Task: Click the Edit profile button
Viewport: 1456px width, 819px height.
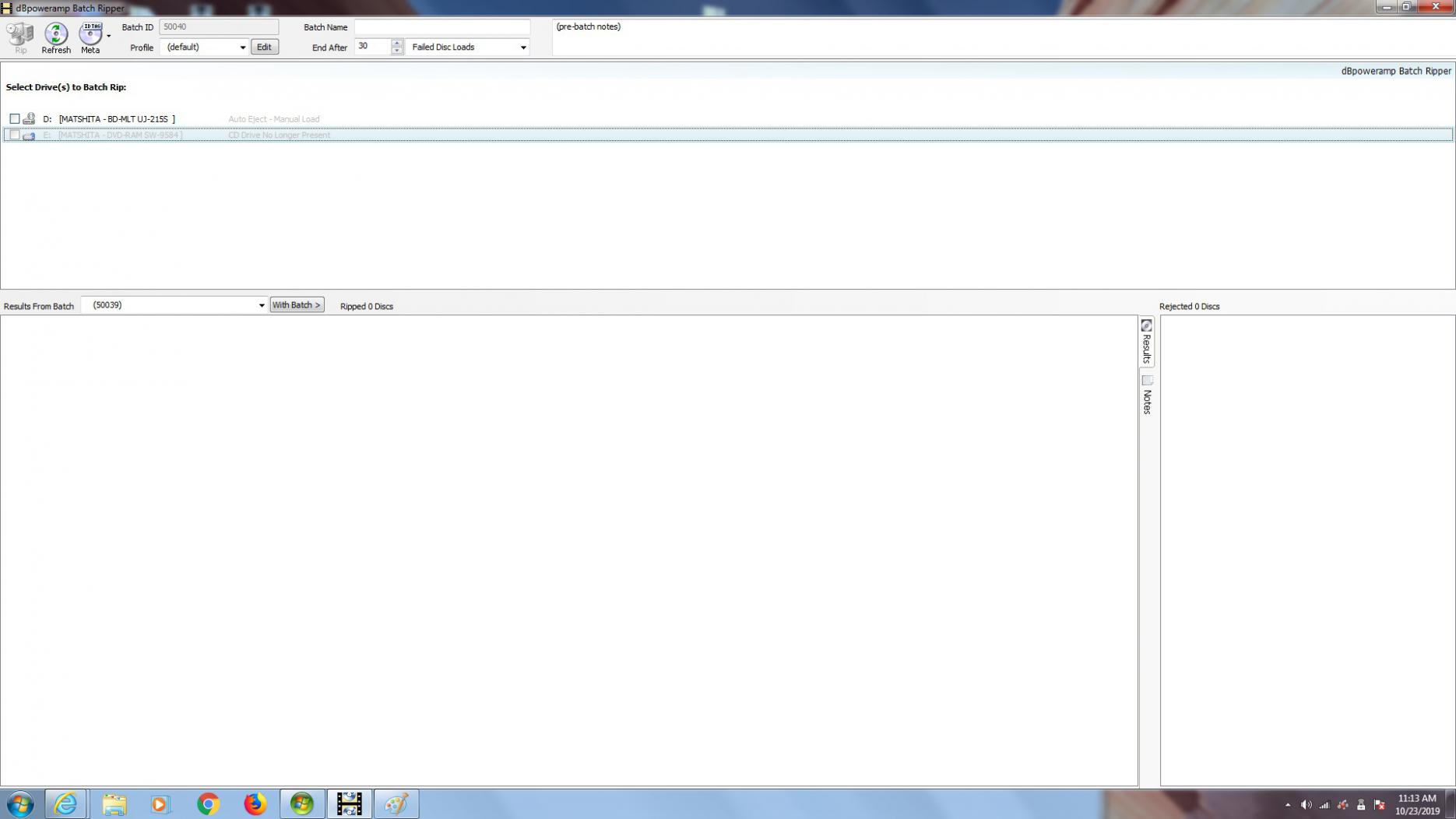Action: (264, 47)
